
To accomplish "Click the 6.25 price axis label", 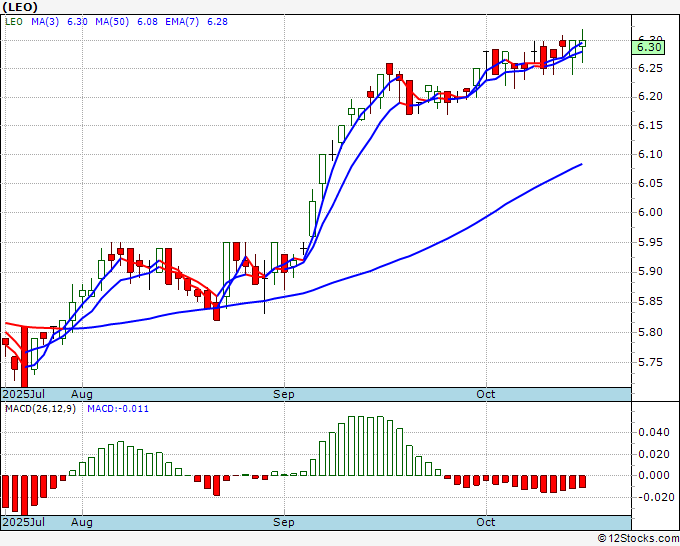I will pyautogui.click(x=651, y=68).
